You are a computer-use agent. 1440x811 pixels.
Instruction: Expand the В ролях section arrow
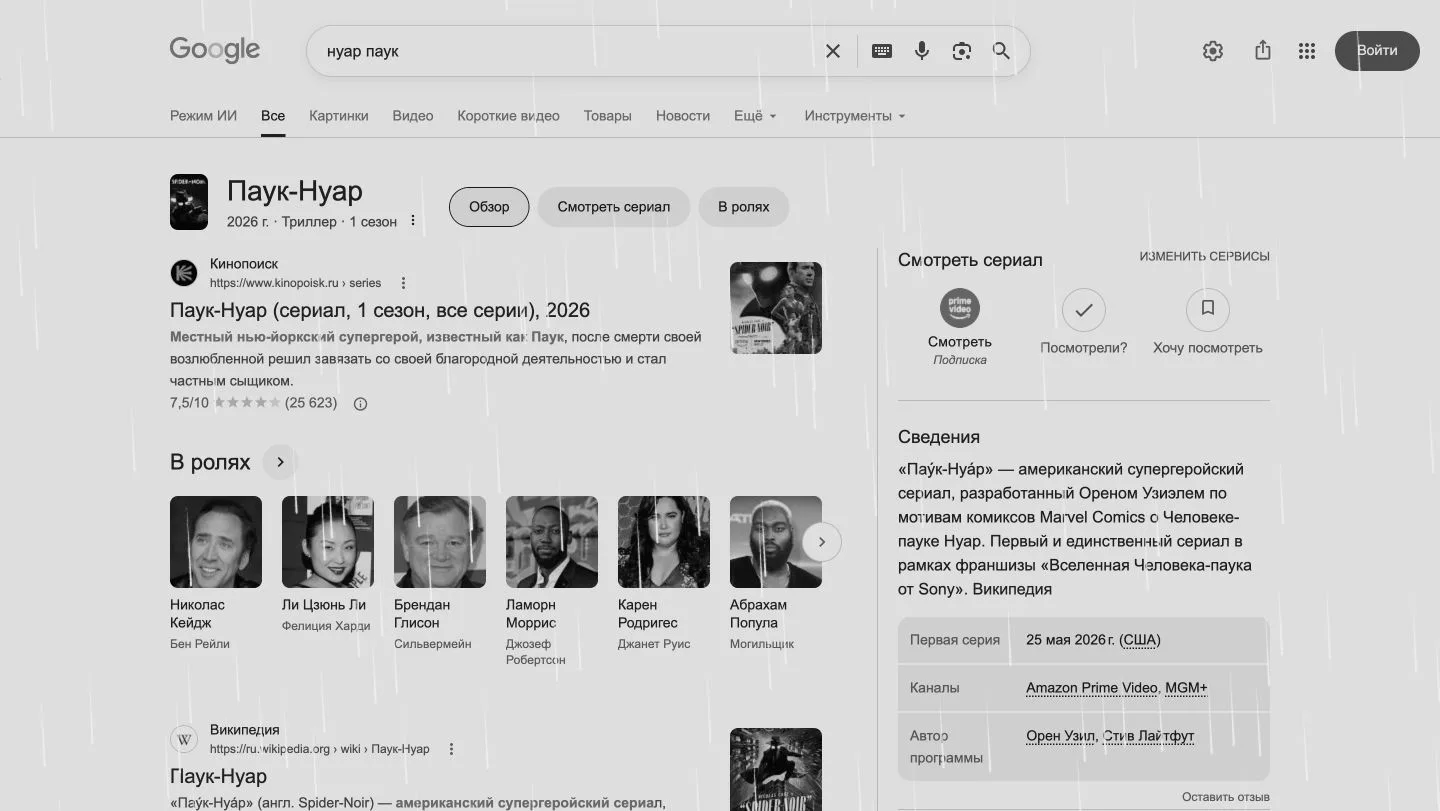click(280, 462)
